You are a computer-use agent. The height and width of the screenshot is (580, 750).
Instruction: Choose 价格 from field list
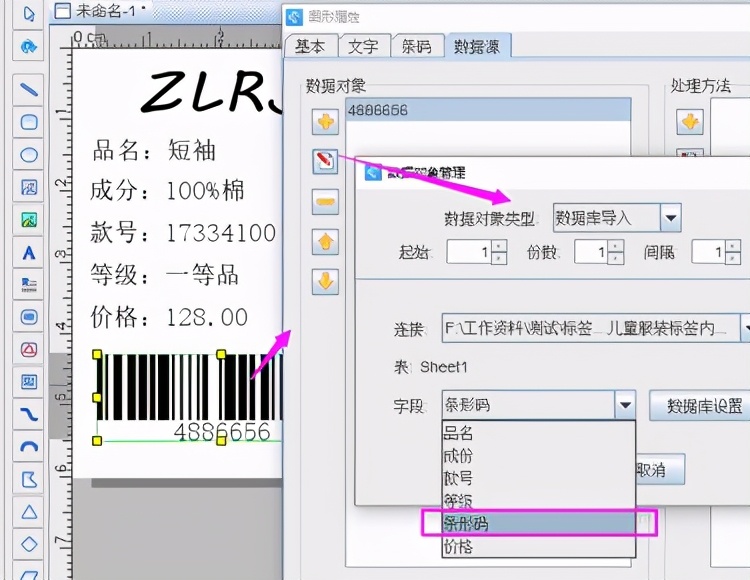click(x=539, y=546)
